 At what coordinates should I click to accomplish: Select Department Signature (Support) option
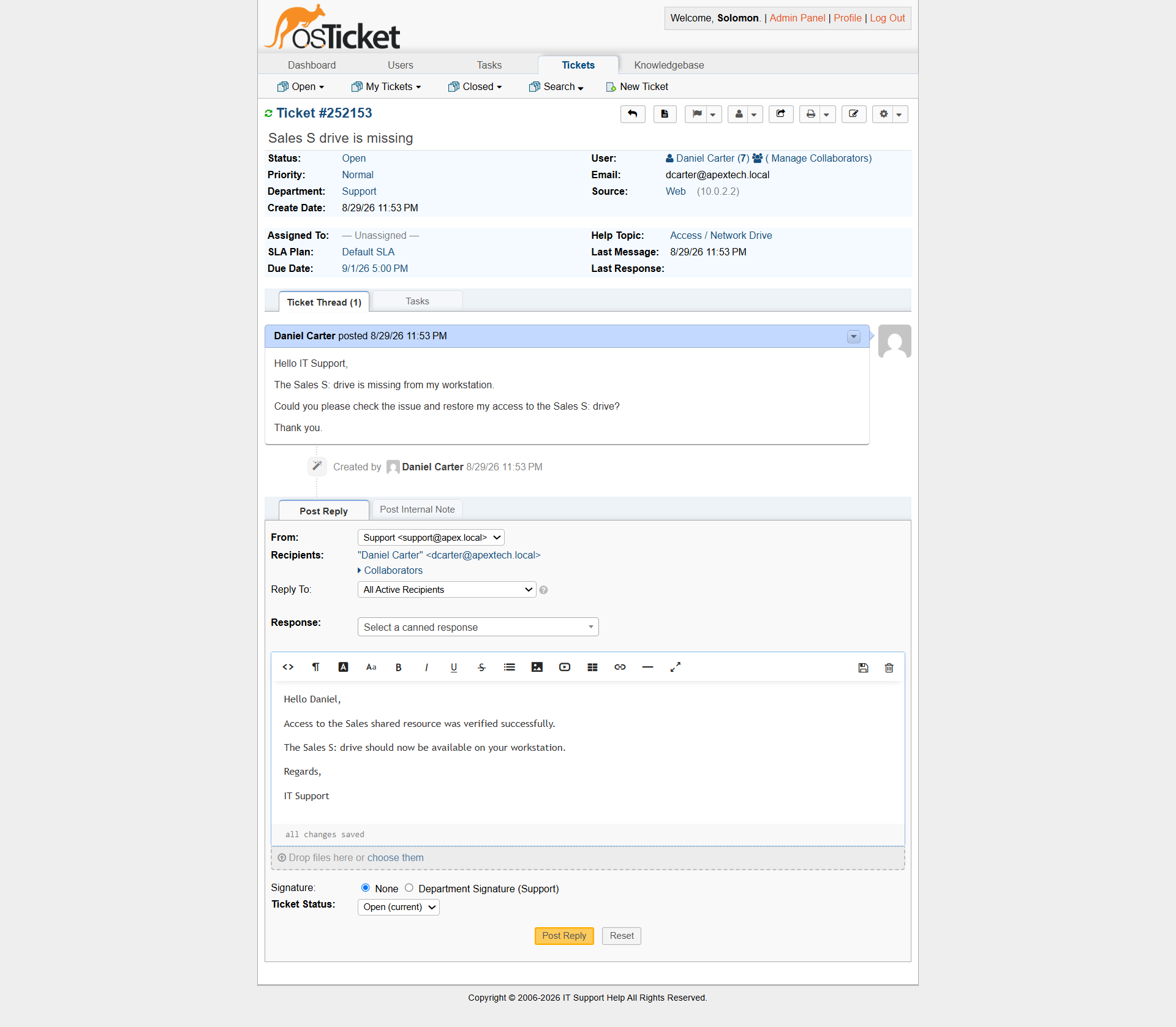(409, 887)
